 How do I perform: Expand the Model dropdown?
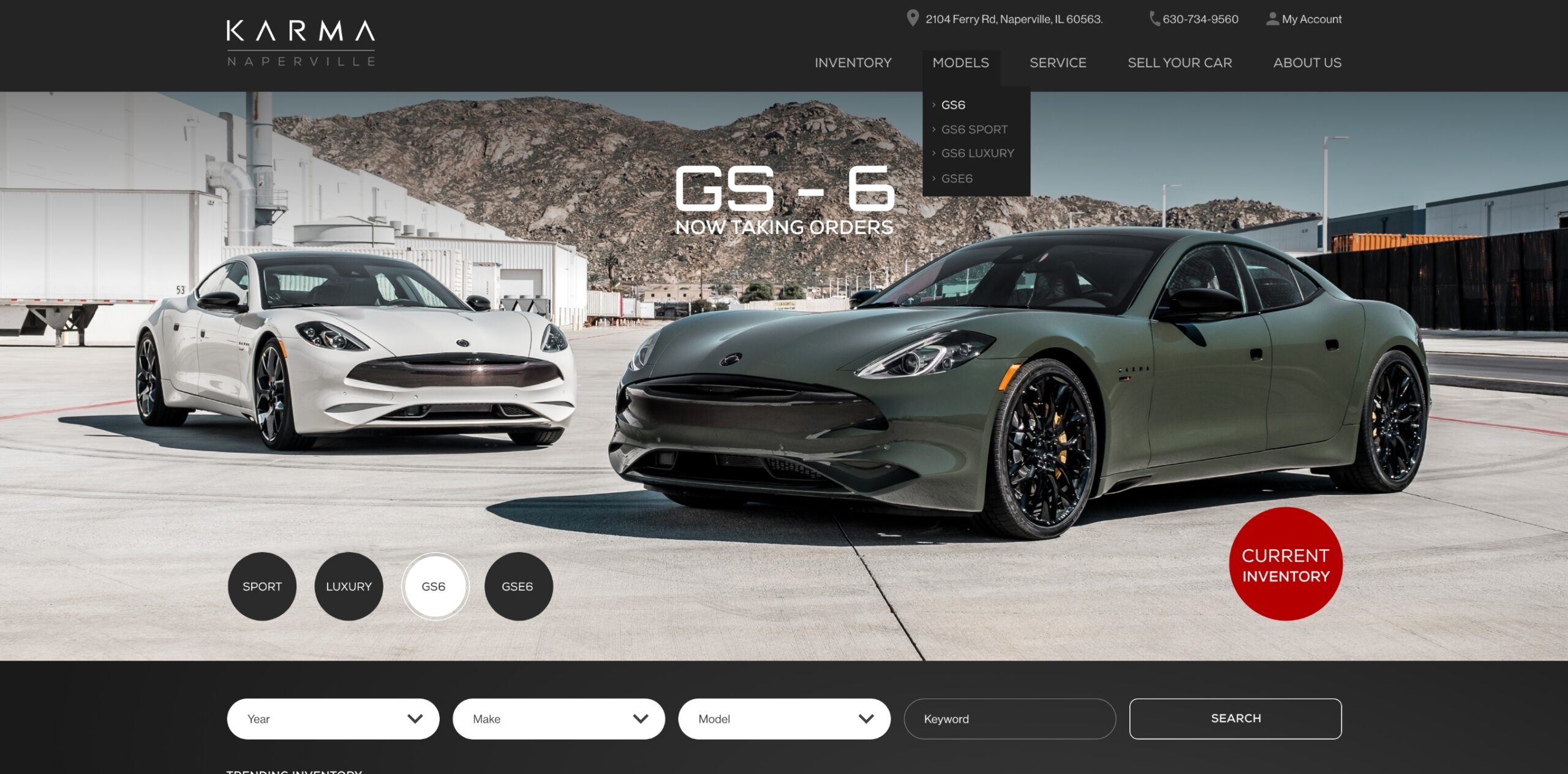784,719
